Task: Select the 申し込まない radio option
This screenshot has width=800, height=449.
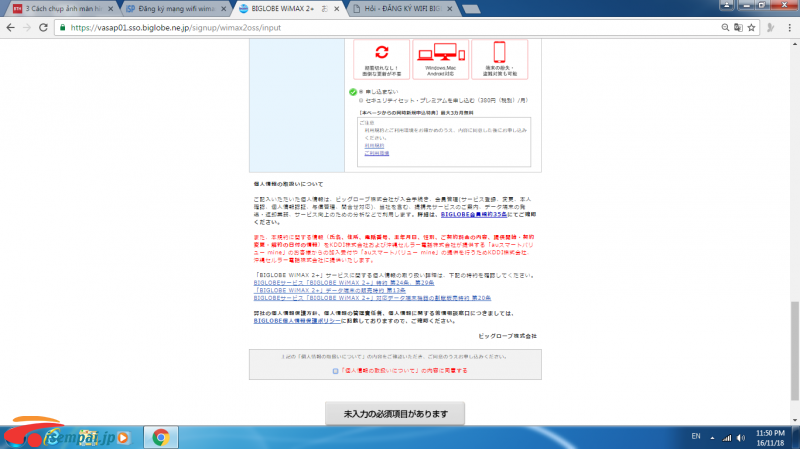Action: (x=360, y=92)
